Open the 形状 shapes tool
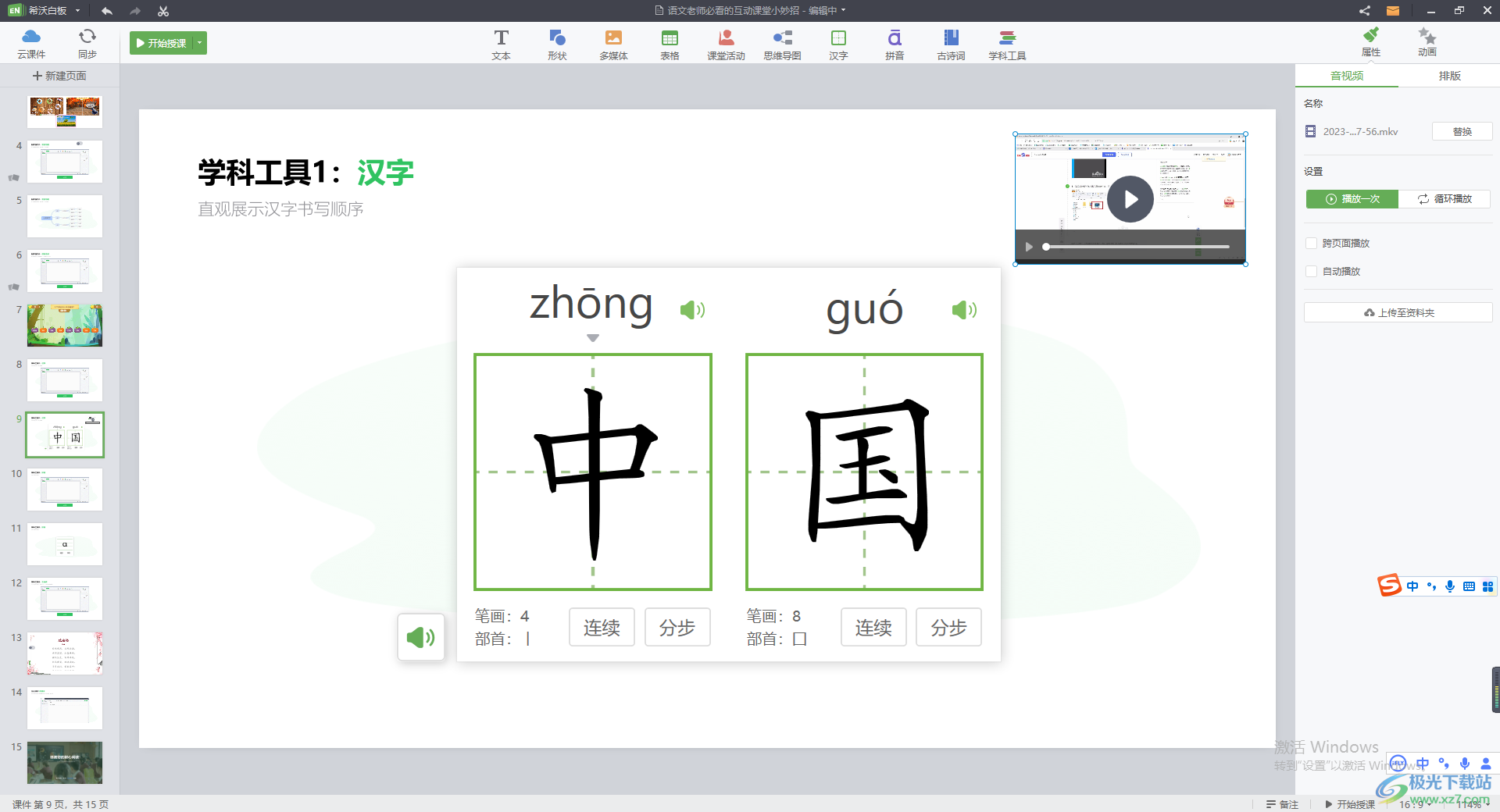1500x812 pixels. click(557, 45)
